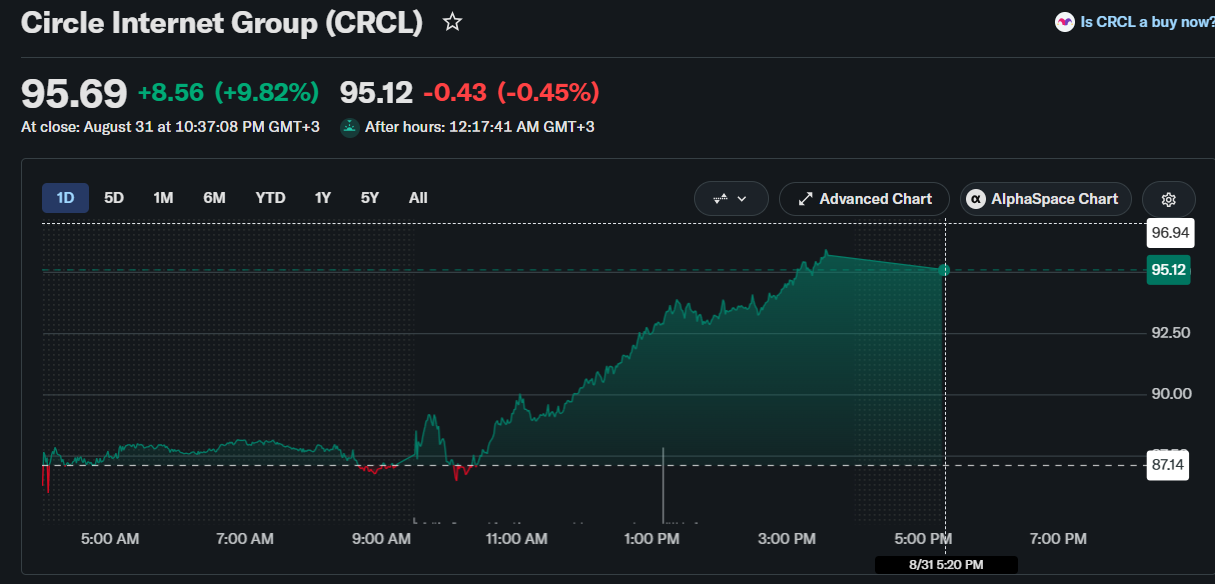Click the 8/31 5:20 PM crosshair time label
The height and width of the screenshot is (584, 1215).
946,565
